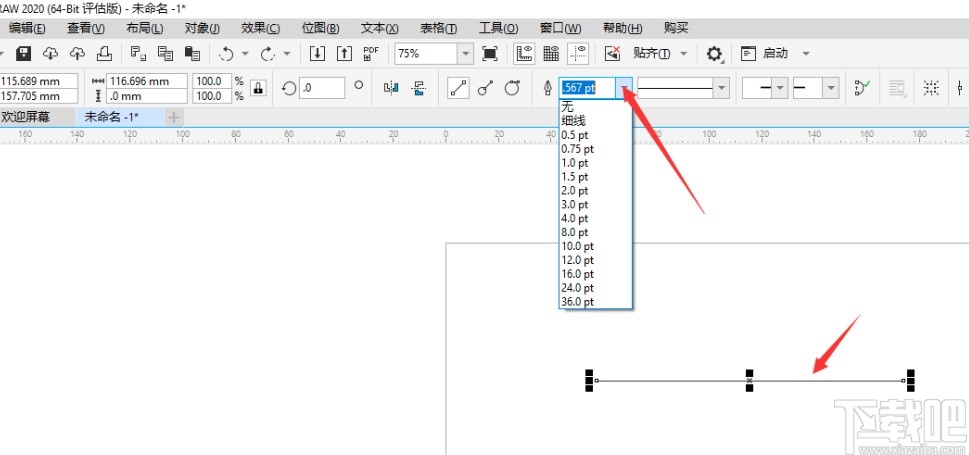This screenshot has width=969, height=455.
Task: Open the zoom level 75% dropdown
Action: click(x=466, y=54)
